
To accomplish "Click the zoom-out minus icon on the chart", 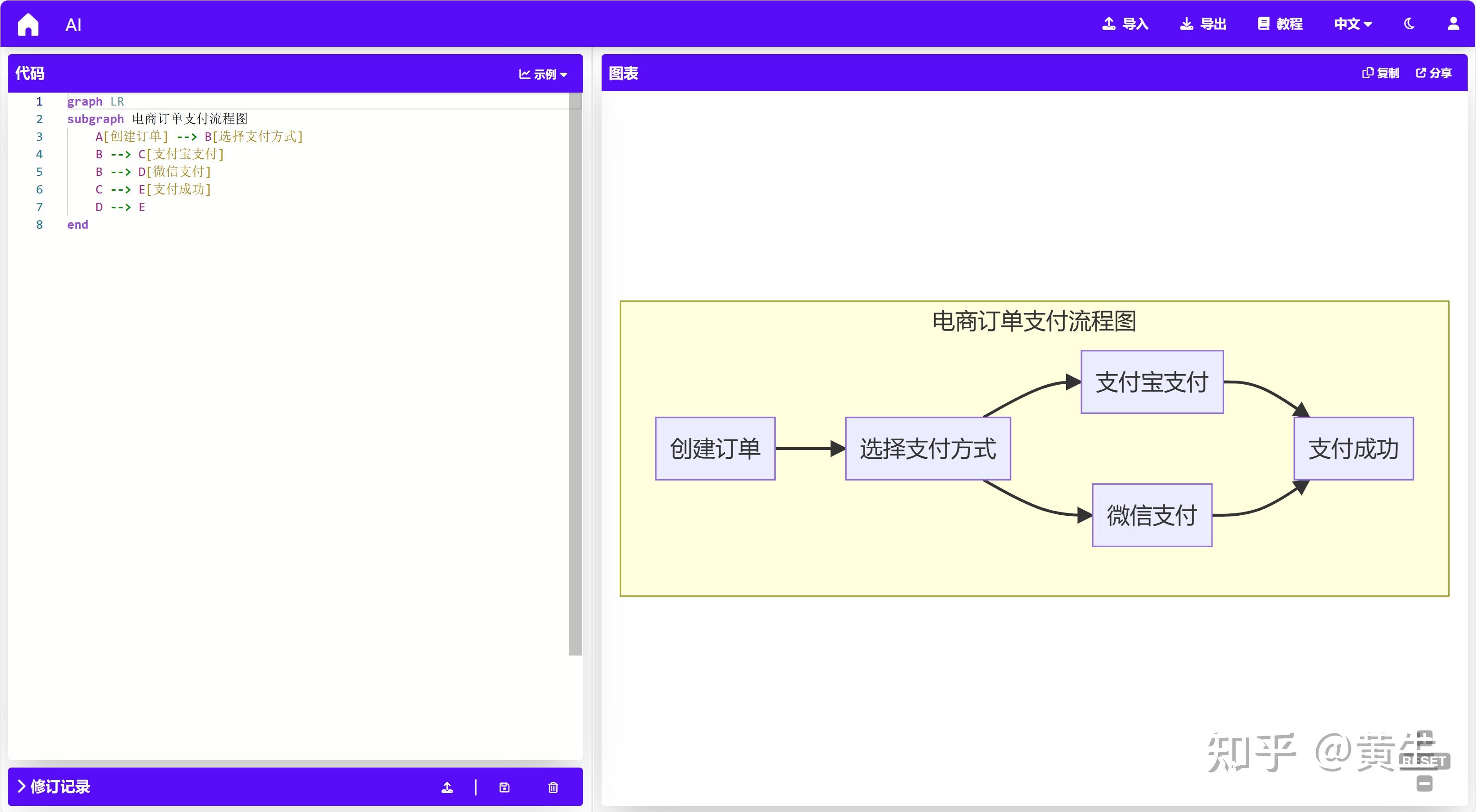I will [1426, 784].
